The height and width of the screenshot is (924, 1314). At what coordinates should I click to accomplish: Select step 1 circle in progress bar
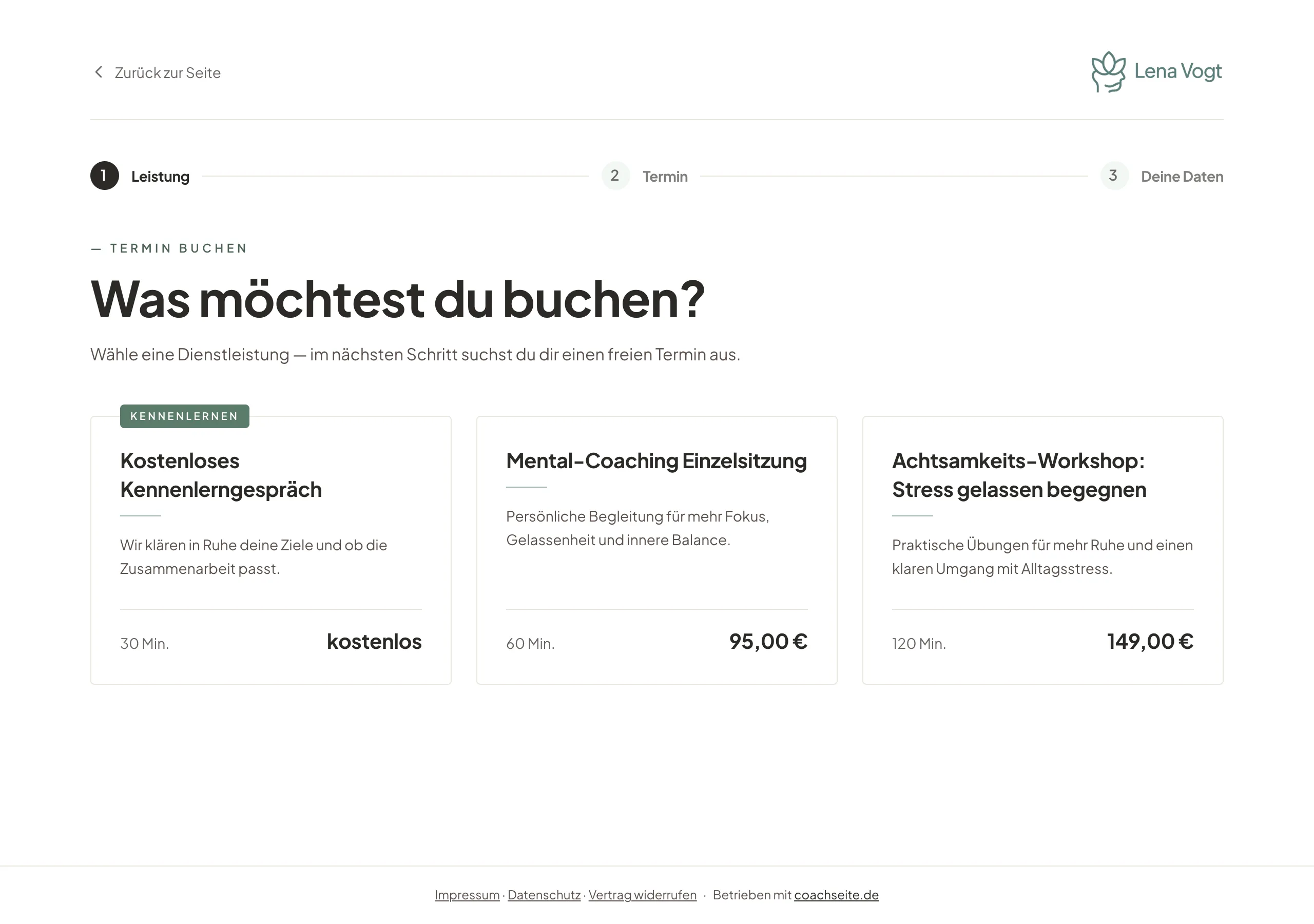tap(105, 176)
